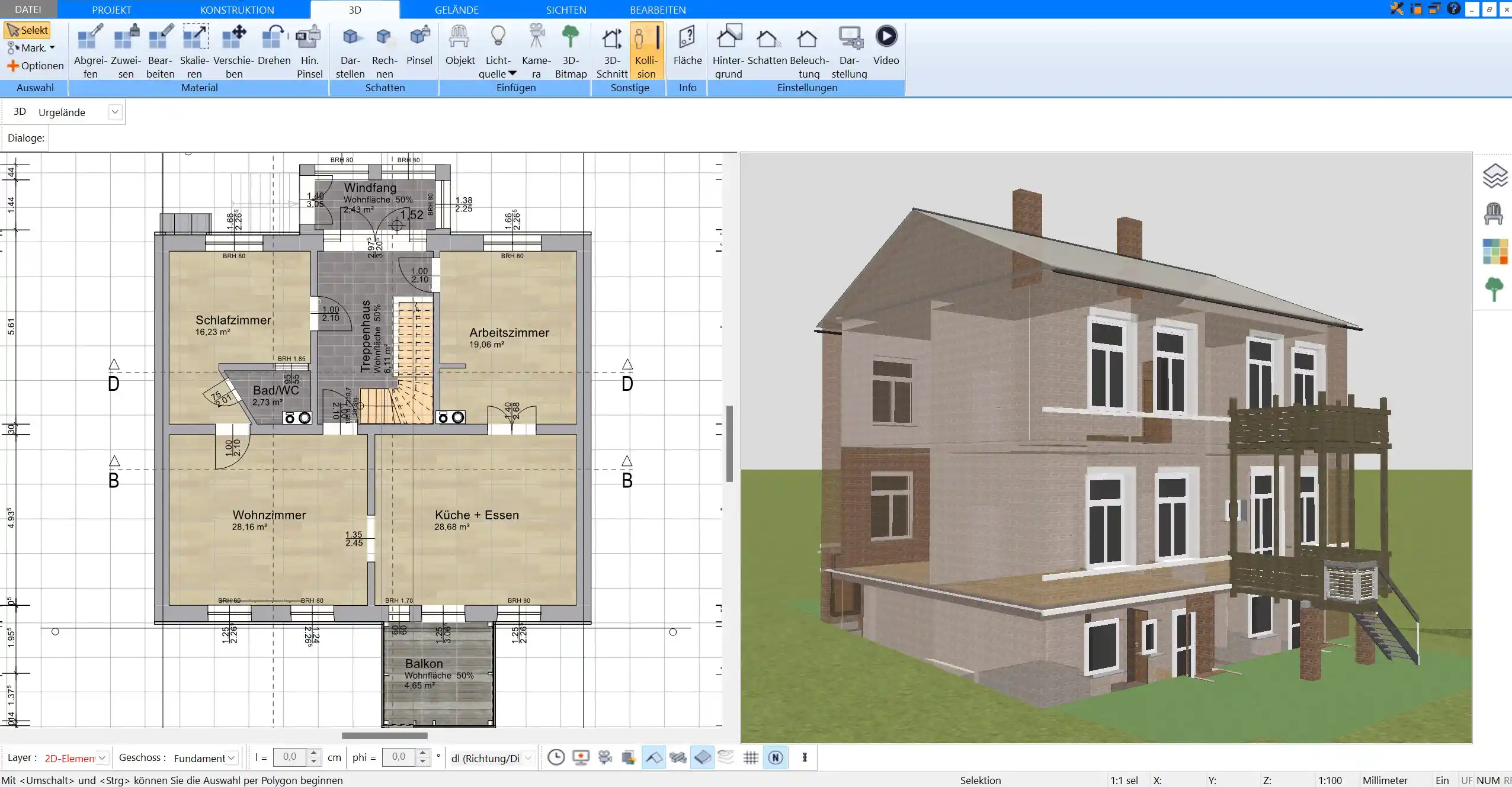
Task: Switch to the GELÄNDE tab
Action: click(x=456, y=9)
